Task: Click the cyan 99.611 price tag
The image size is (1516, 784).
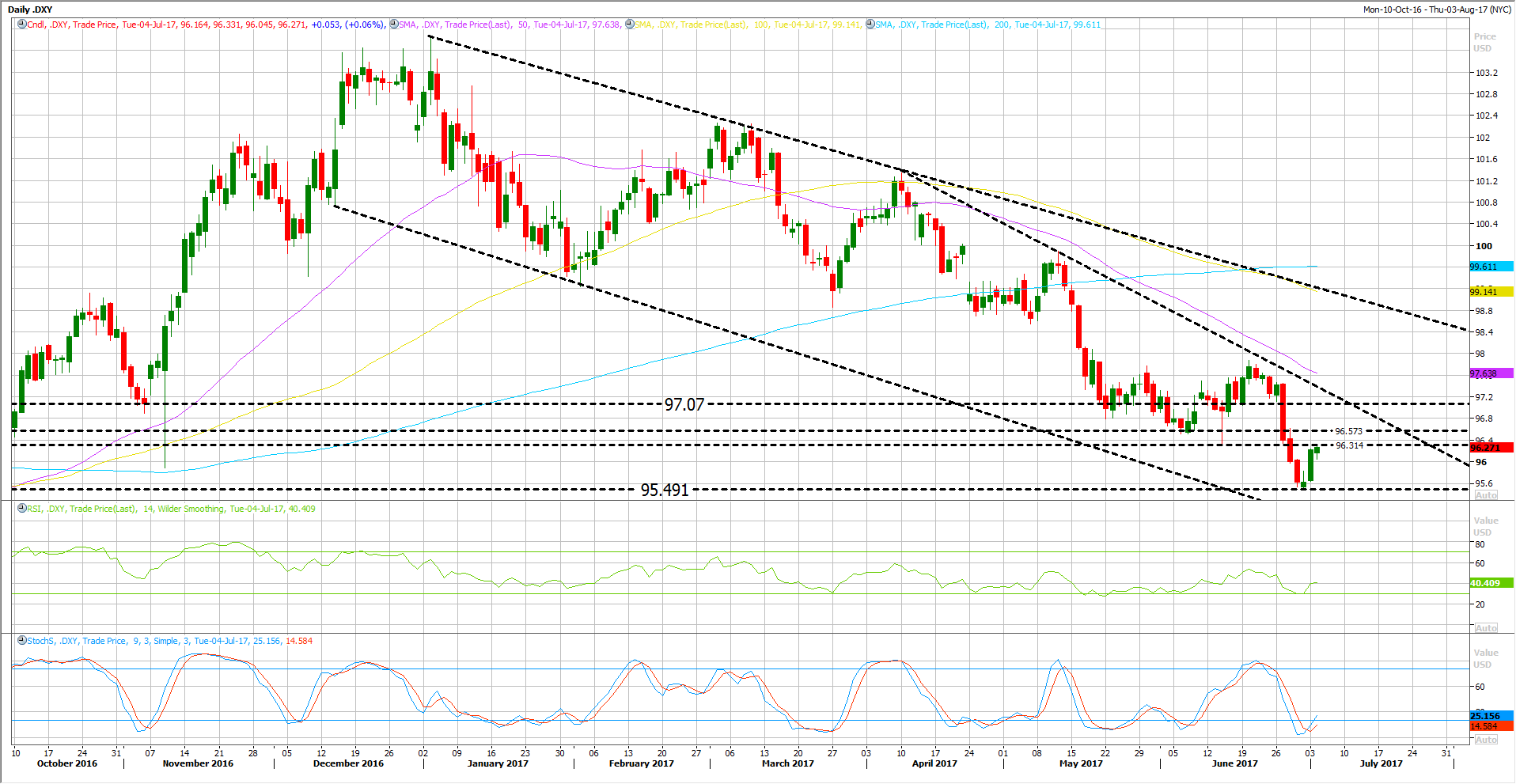Action: click(x=1491, y=267)
